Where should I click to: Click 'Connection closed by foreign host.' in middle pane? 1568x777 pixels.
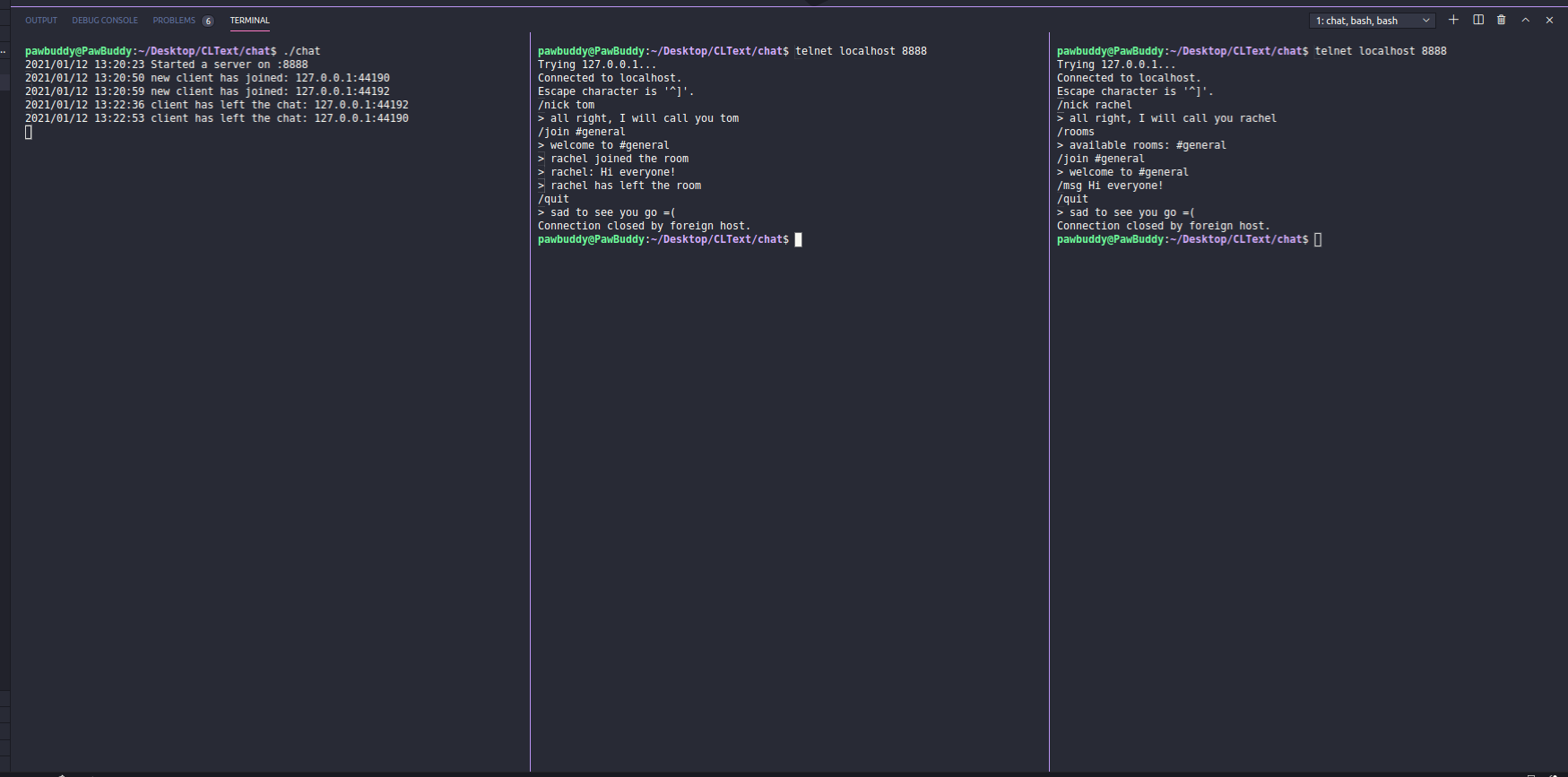[644, 226]
